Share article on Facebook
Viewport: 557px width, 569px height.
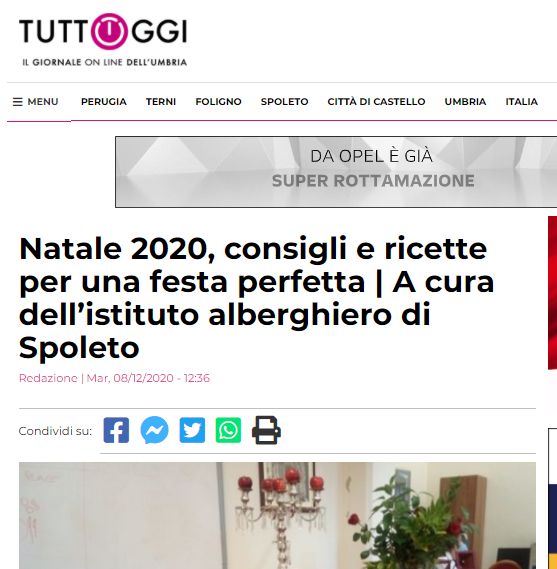[x=116, y=430]
